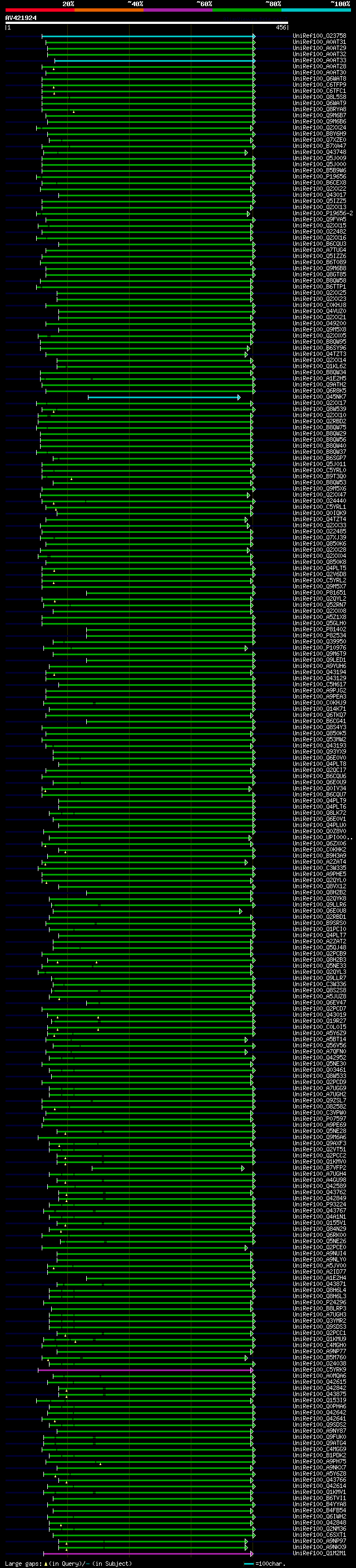This screenshot has height=1568, width=356.
Task: Open hit UniRef100_Q45NK7
Action: coord(319,397)
